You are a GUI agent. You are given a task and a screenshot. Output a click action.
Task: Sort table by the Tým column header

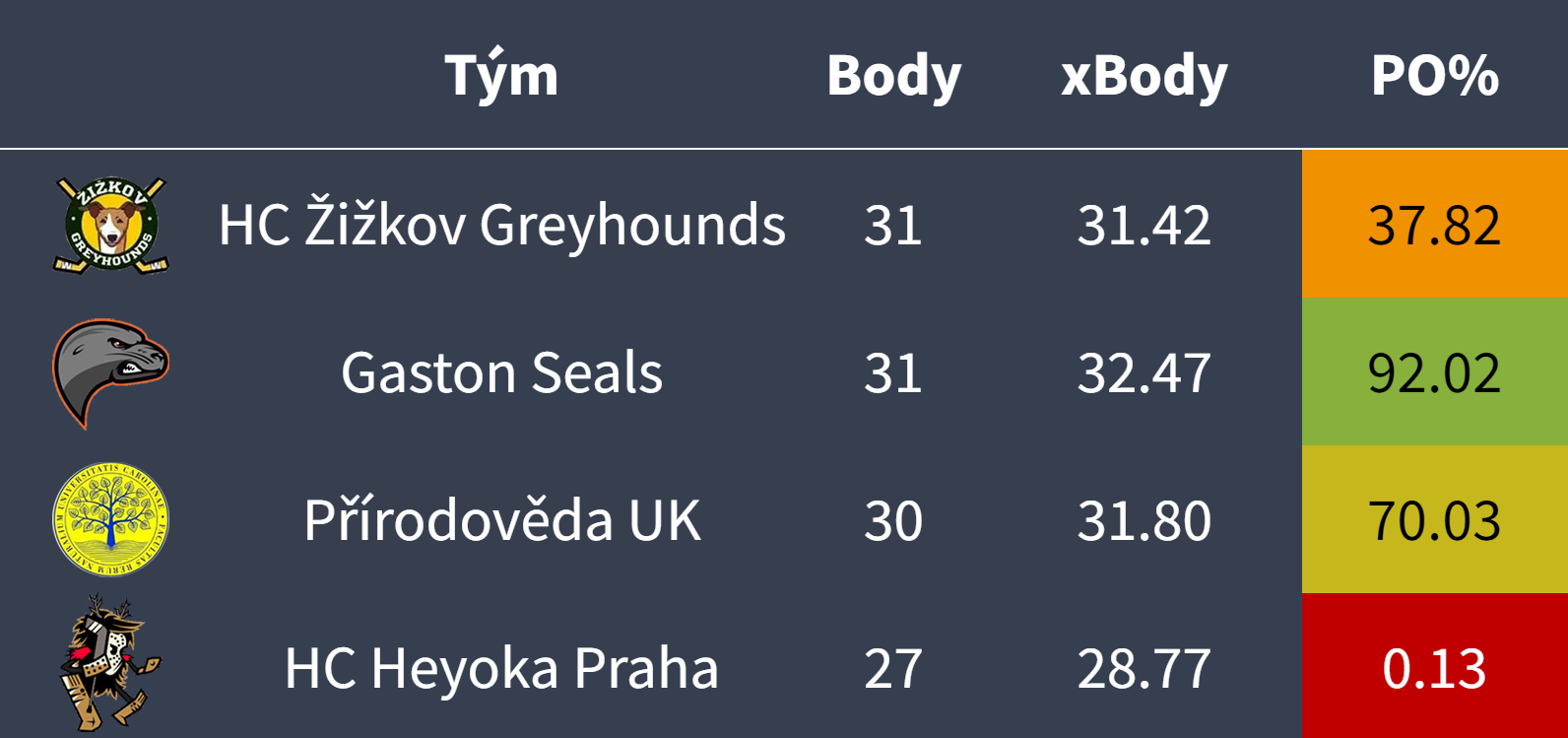pyautogui.click(x=501, y=76)
